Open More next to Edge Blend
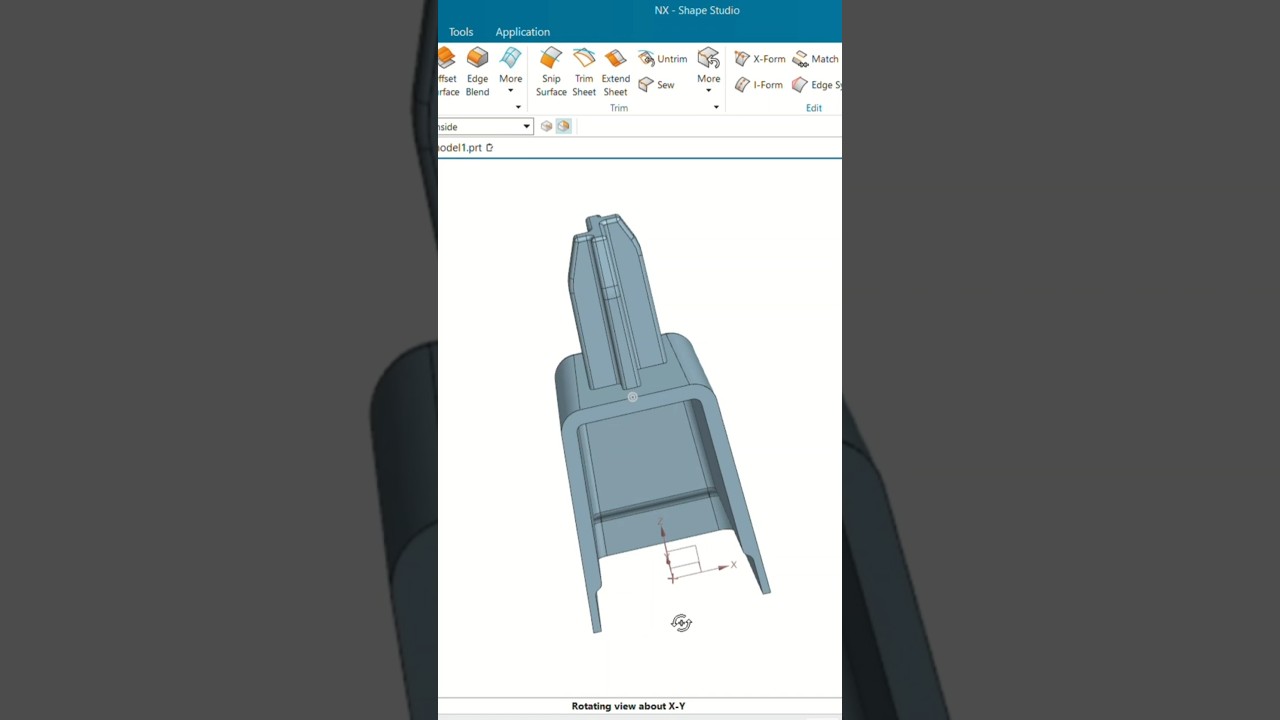The width and height of the screenshot is (1280, 720). (x=511, y=70)
